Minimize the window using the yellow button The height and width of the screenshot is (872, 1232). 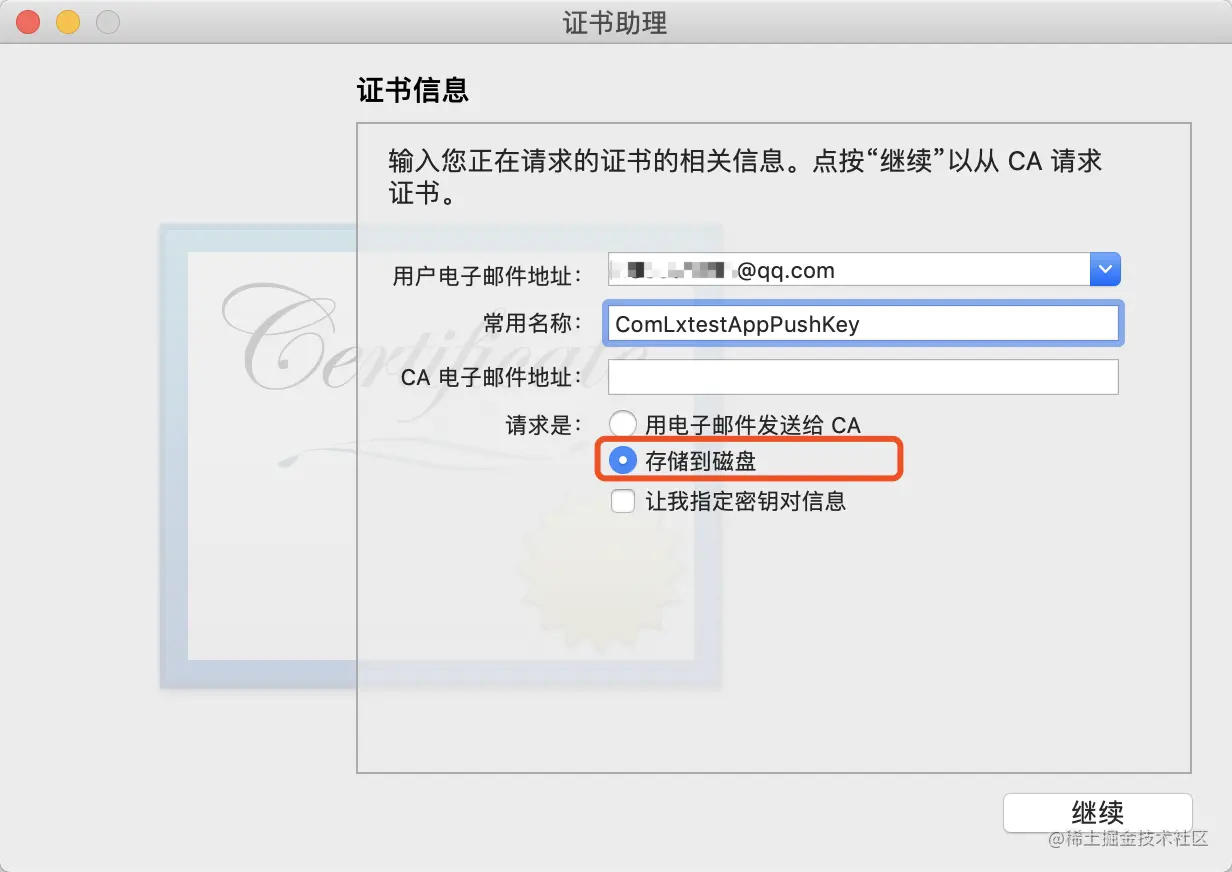click(x=68, y=22)
